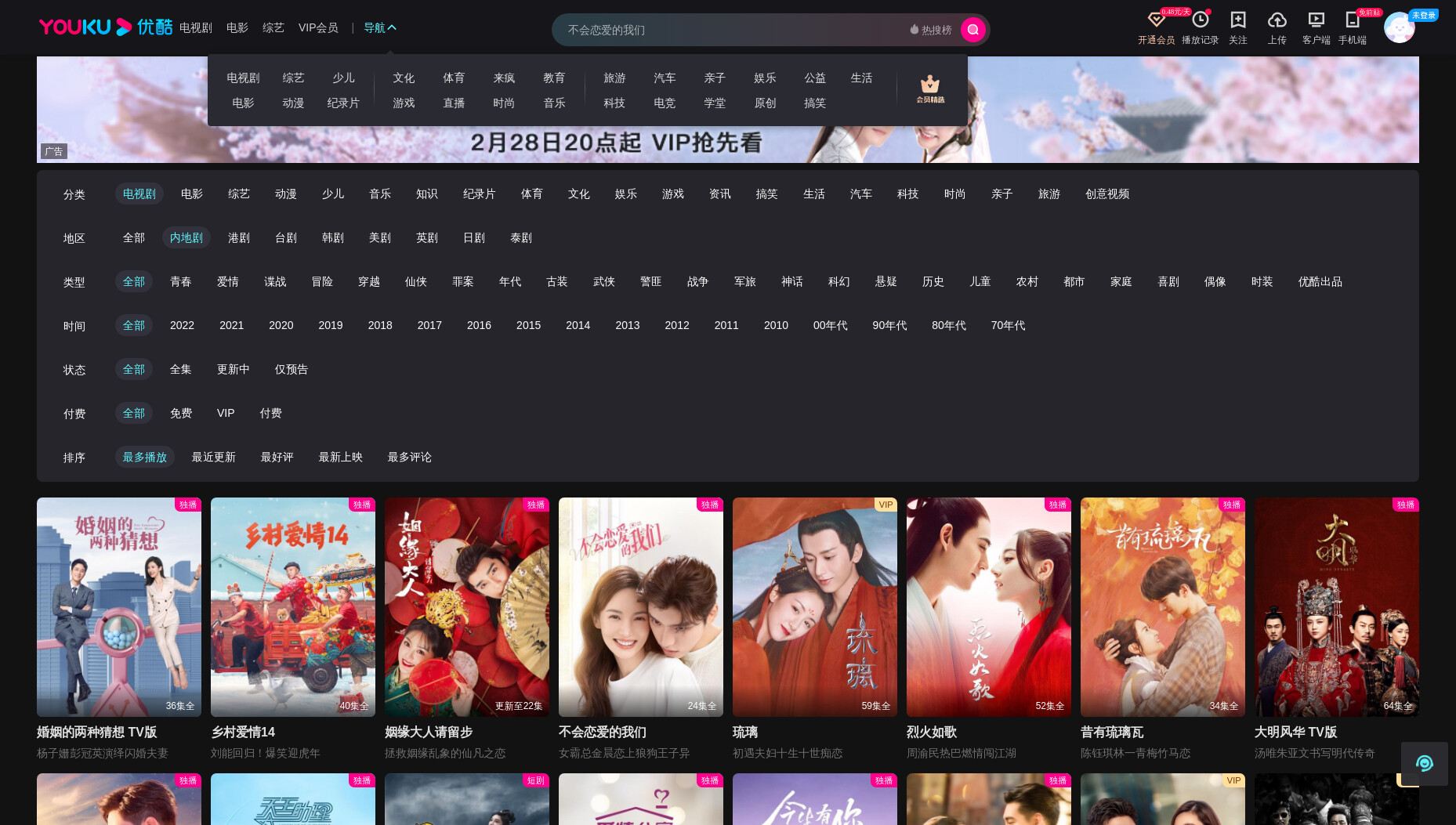Sort by 最多评论
Viewport: 1456px width, 825px height.
click(x=410, y=457)
